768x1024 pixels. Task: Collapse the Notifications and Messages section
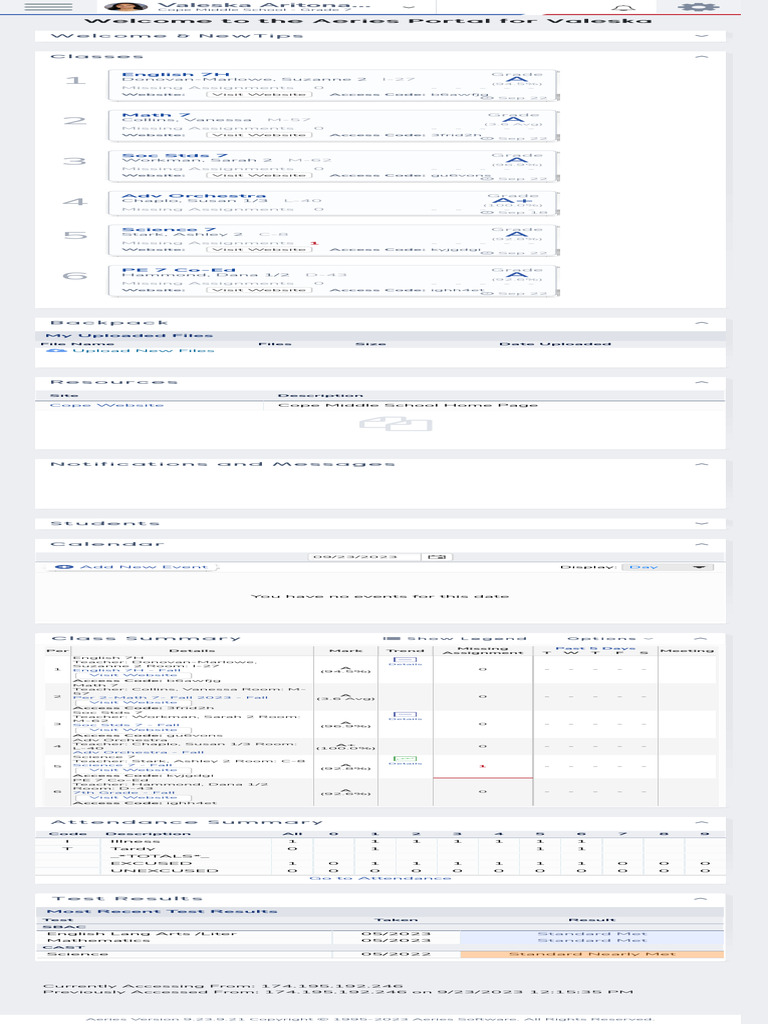[x=702, y=464]
